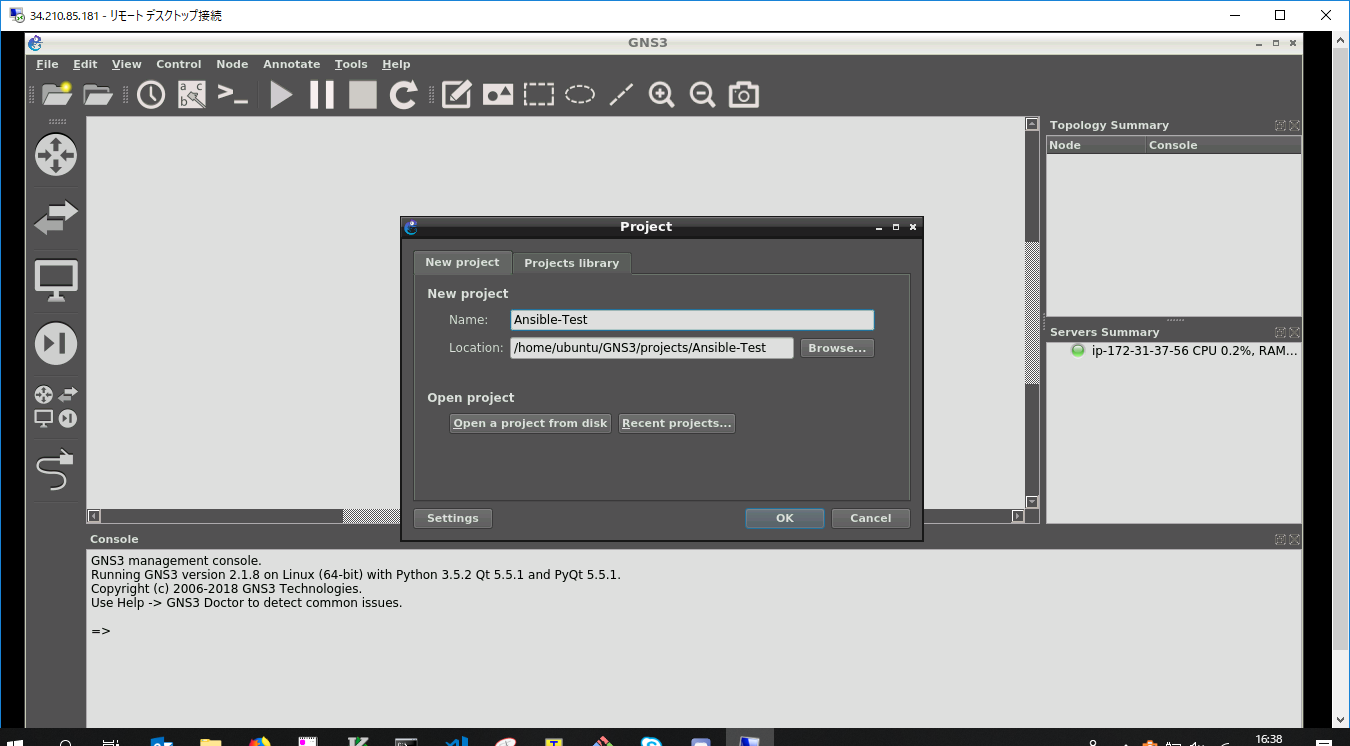Viewport: 1350px width, 746px height.
Task: Open a project with the open-folder toolbar icon
Action: pyautogui.click(x=98, y=94)
